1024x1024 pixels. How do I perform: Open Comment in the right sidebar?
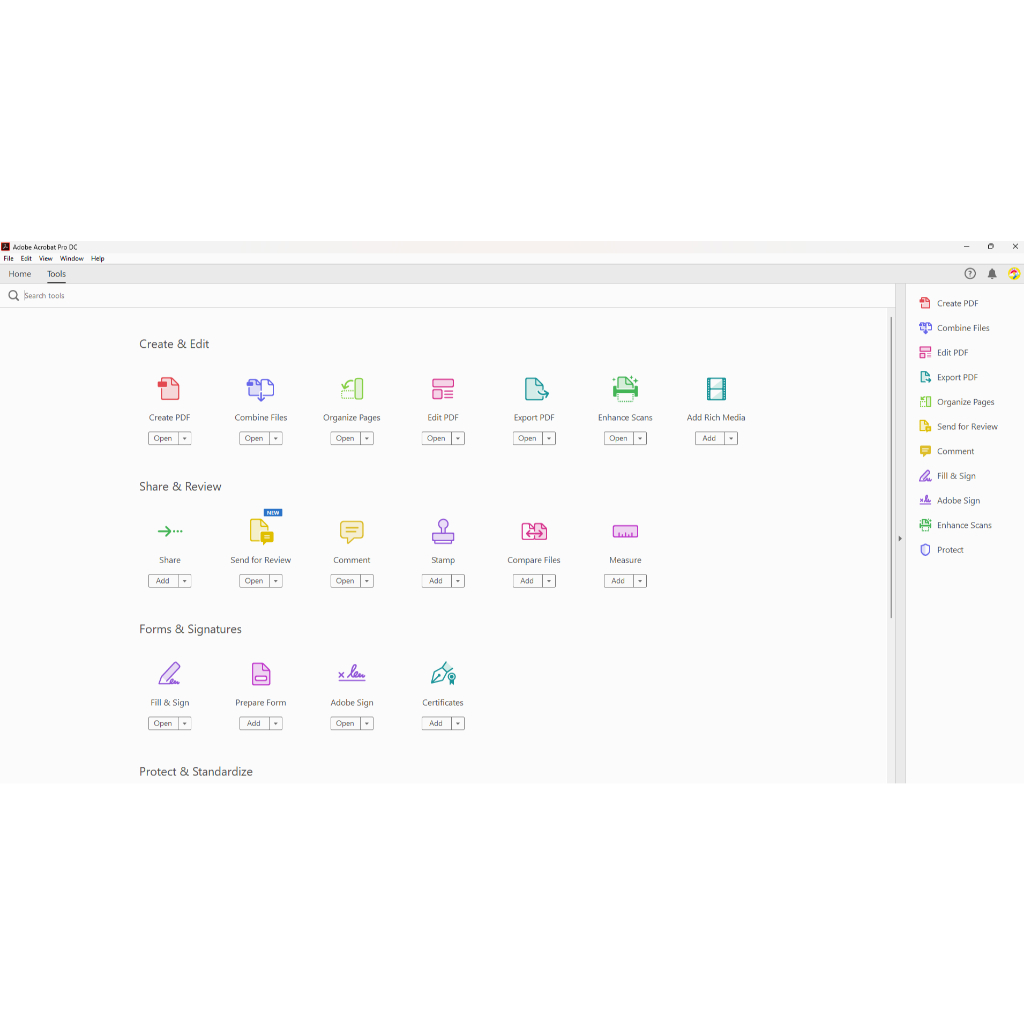(946, 451)
